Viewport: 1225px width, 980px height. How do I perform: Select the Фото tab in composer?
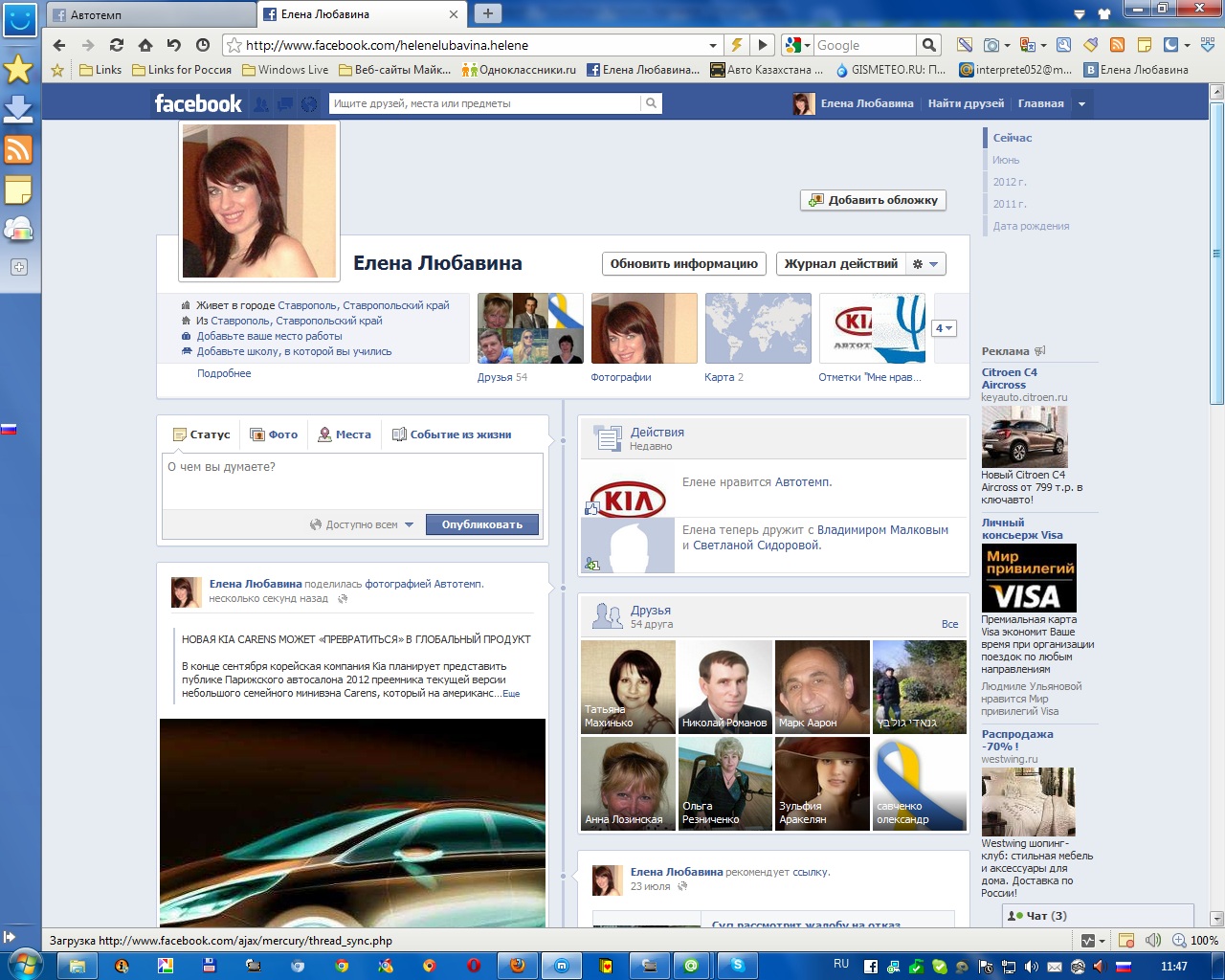[274, 434]
